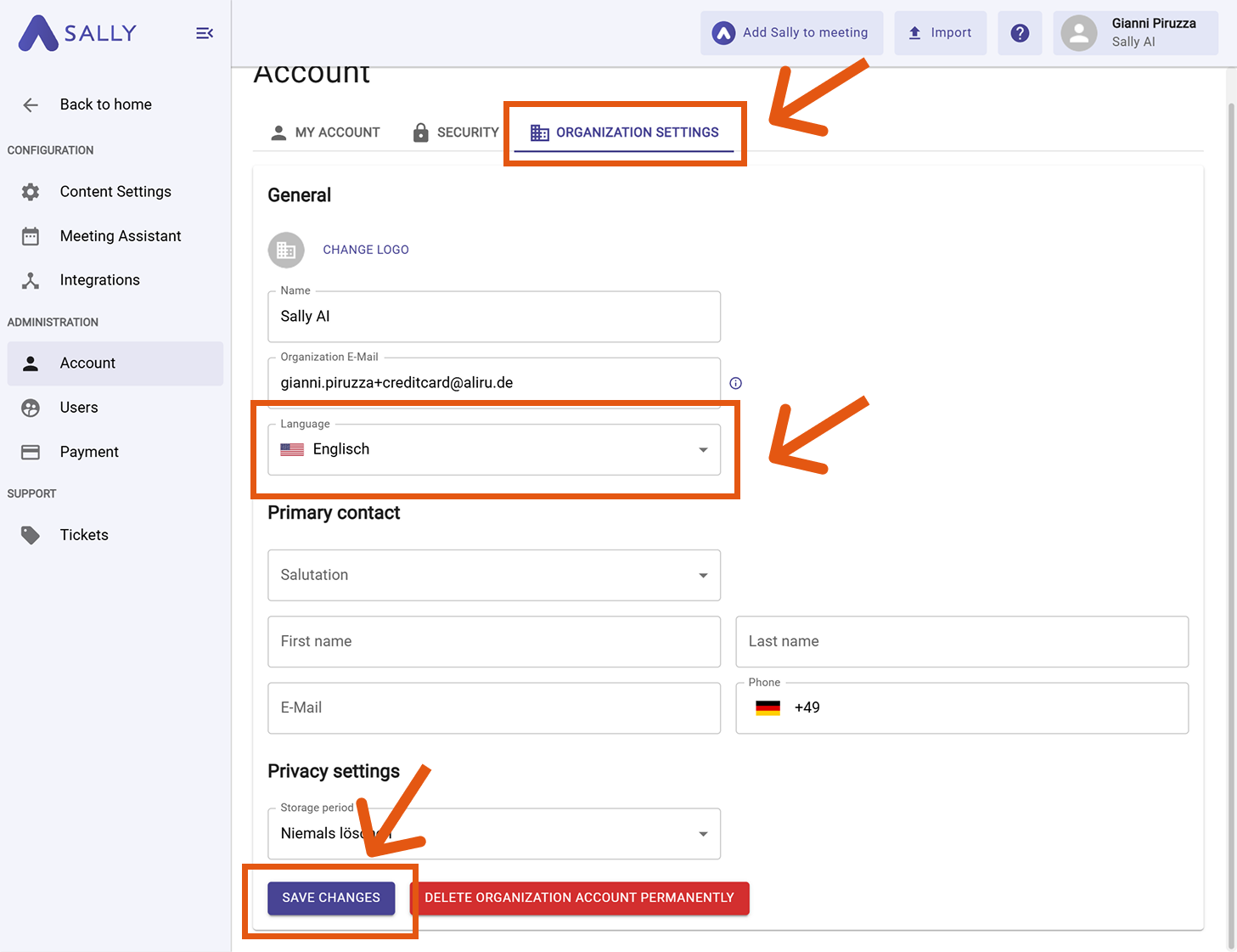
Task: Click the back arrow icon
Action: (31, 105)
